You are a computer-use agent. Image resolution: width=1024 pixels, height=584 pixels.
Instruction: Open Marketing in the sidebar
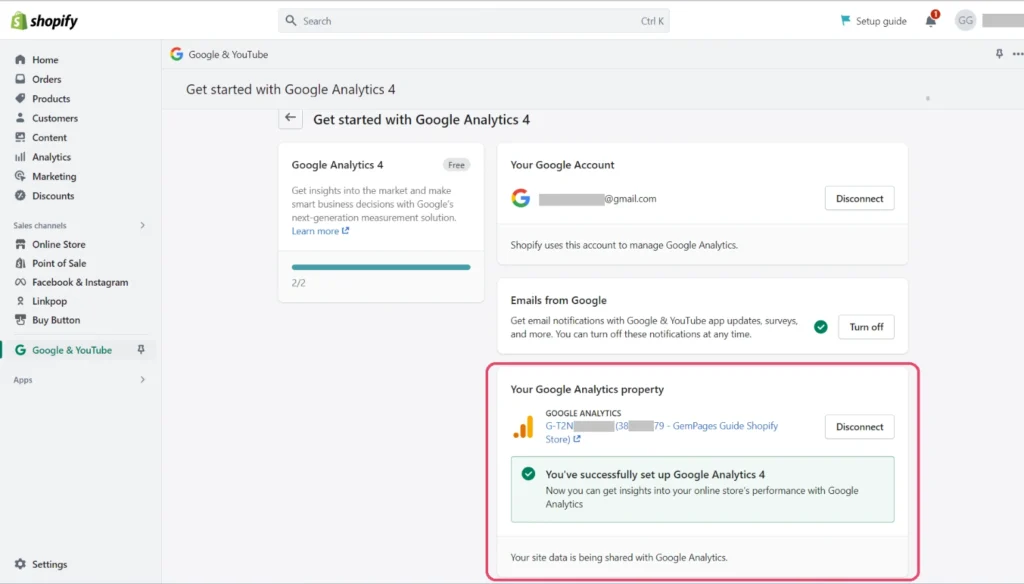54,176
